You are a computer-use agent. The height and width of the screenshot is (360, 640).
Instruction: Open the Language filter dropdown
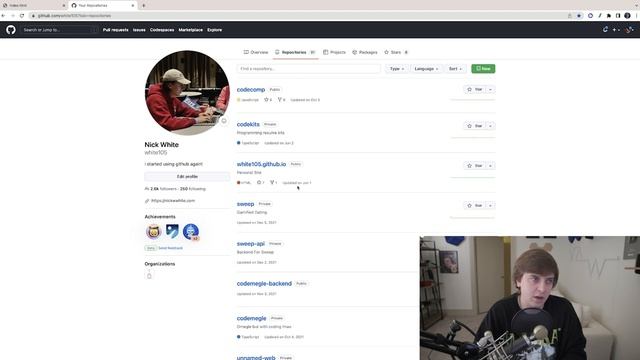point(426,69)
